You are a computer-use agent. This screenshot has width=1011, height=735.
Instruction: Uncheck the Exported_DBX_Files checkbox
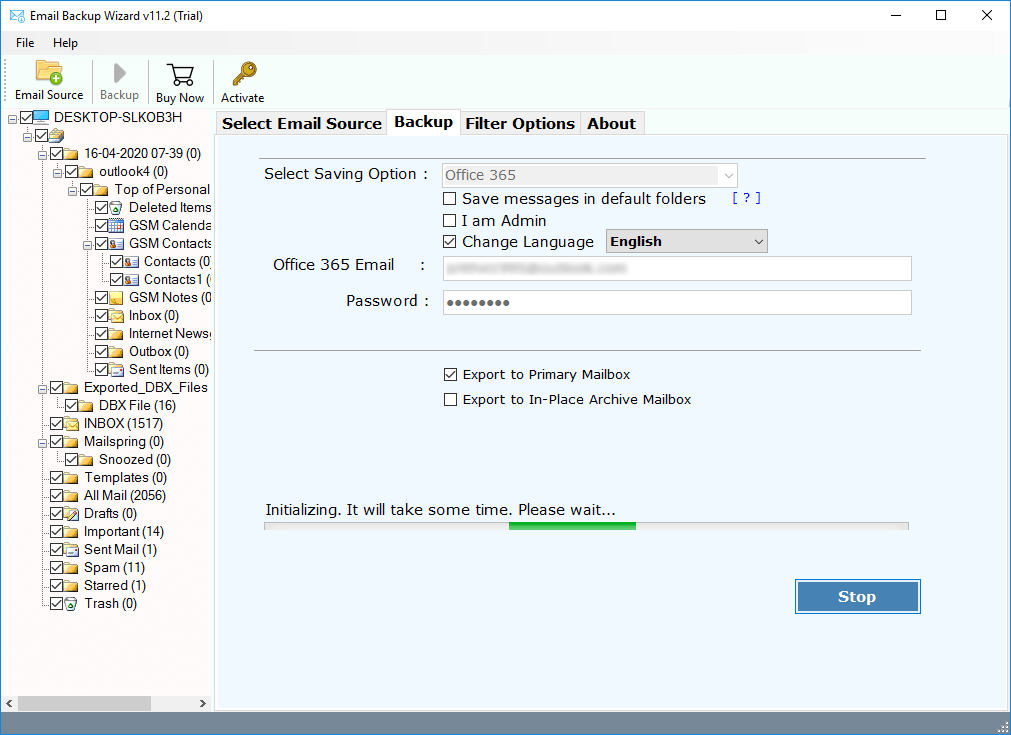[x=56, y=387]
